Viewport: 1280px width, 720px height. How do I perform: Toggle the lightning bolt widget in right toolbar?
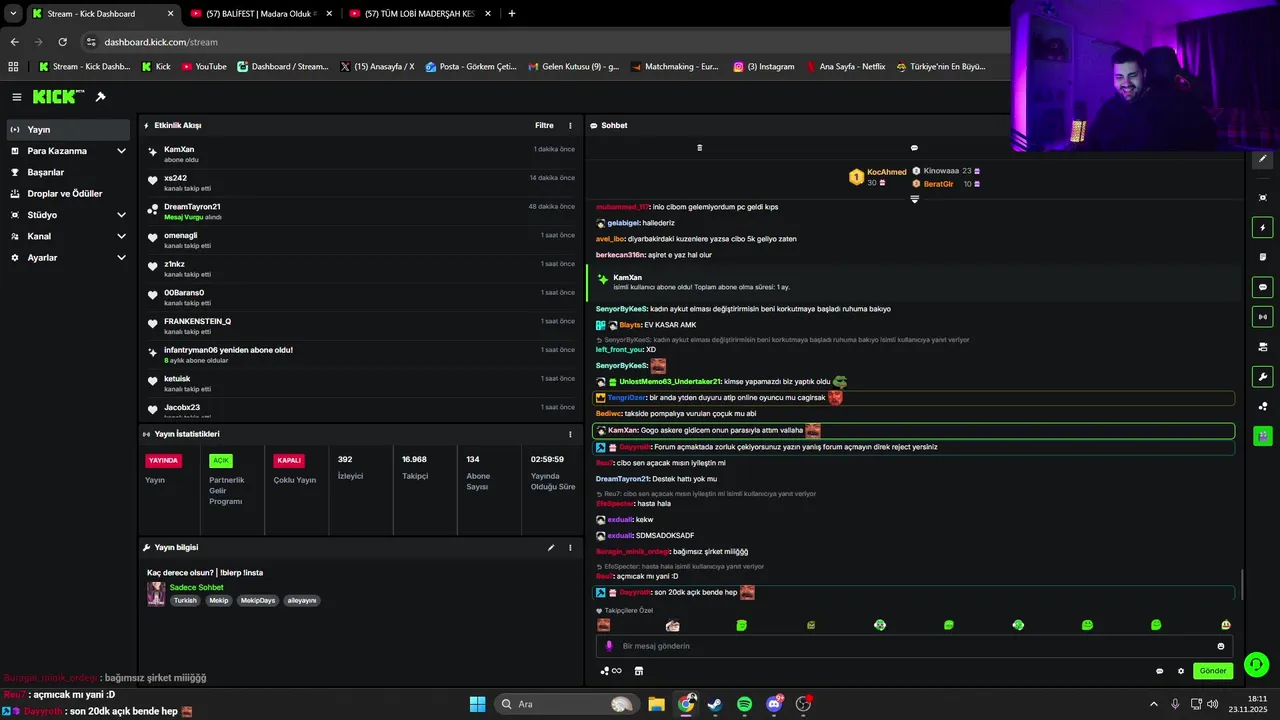1262,227
